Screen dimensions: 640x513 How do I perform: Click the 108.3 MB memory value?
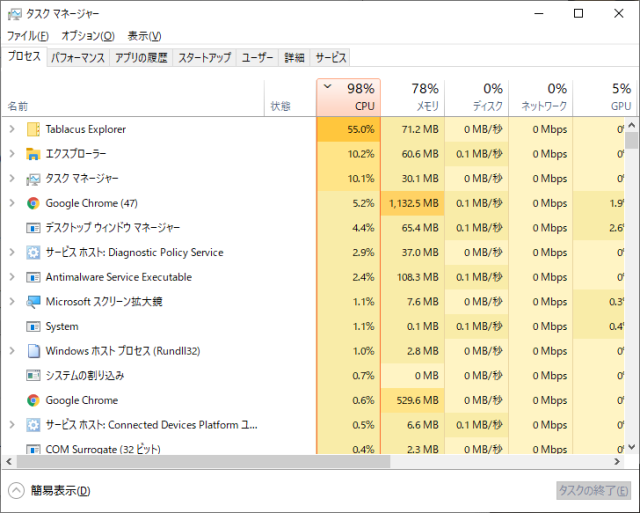tap(418, 277)
